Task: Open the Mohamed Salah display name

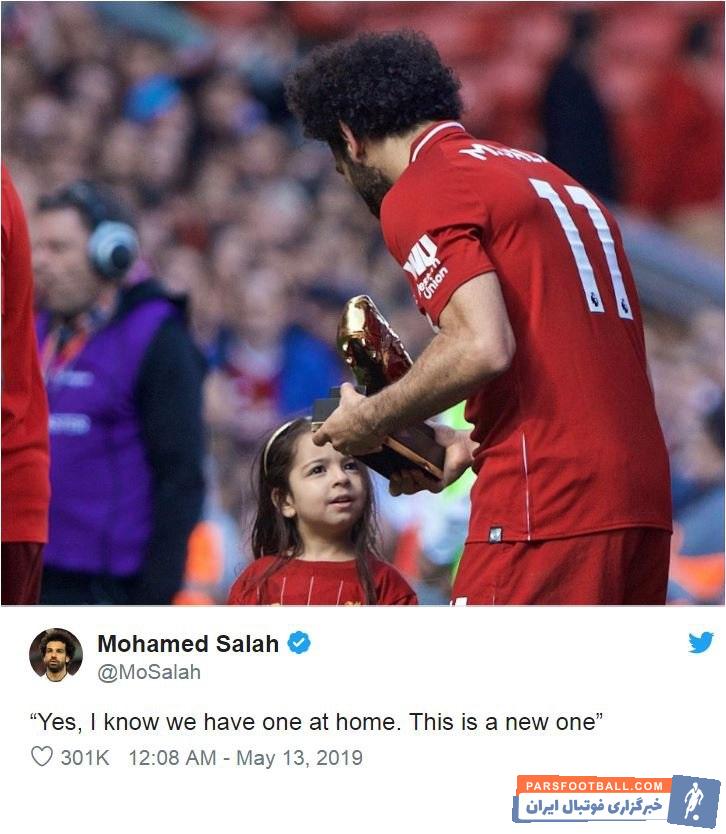Action: tap(188, 644)
